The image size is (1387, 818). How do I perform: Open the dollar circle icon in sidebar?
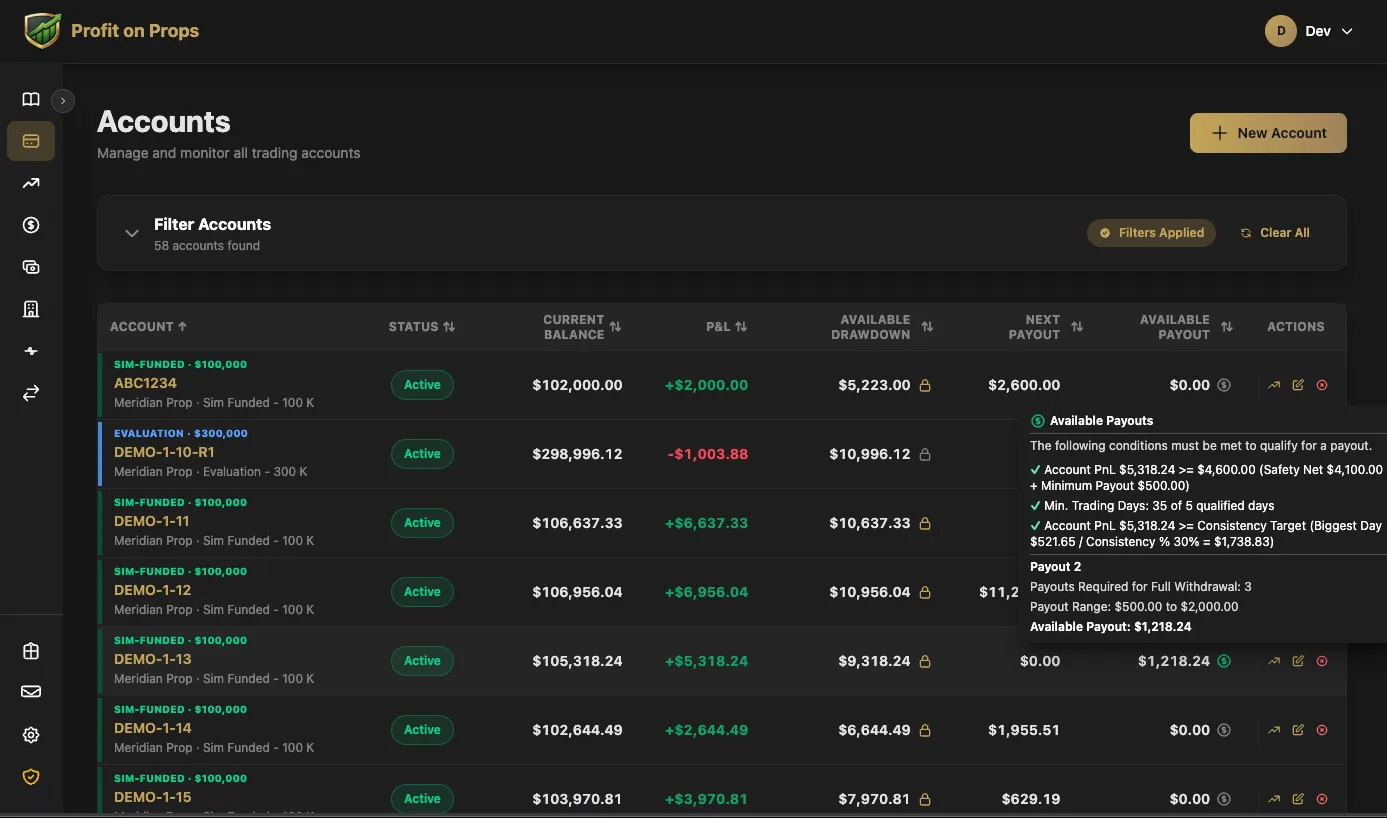point(31,225)
